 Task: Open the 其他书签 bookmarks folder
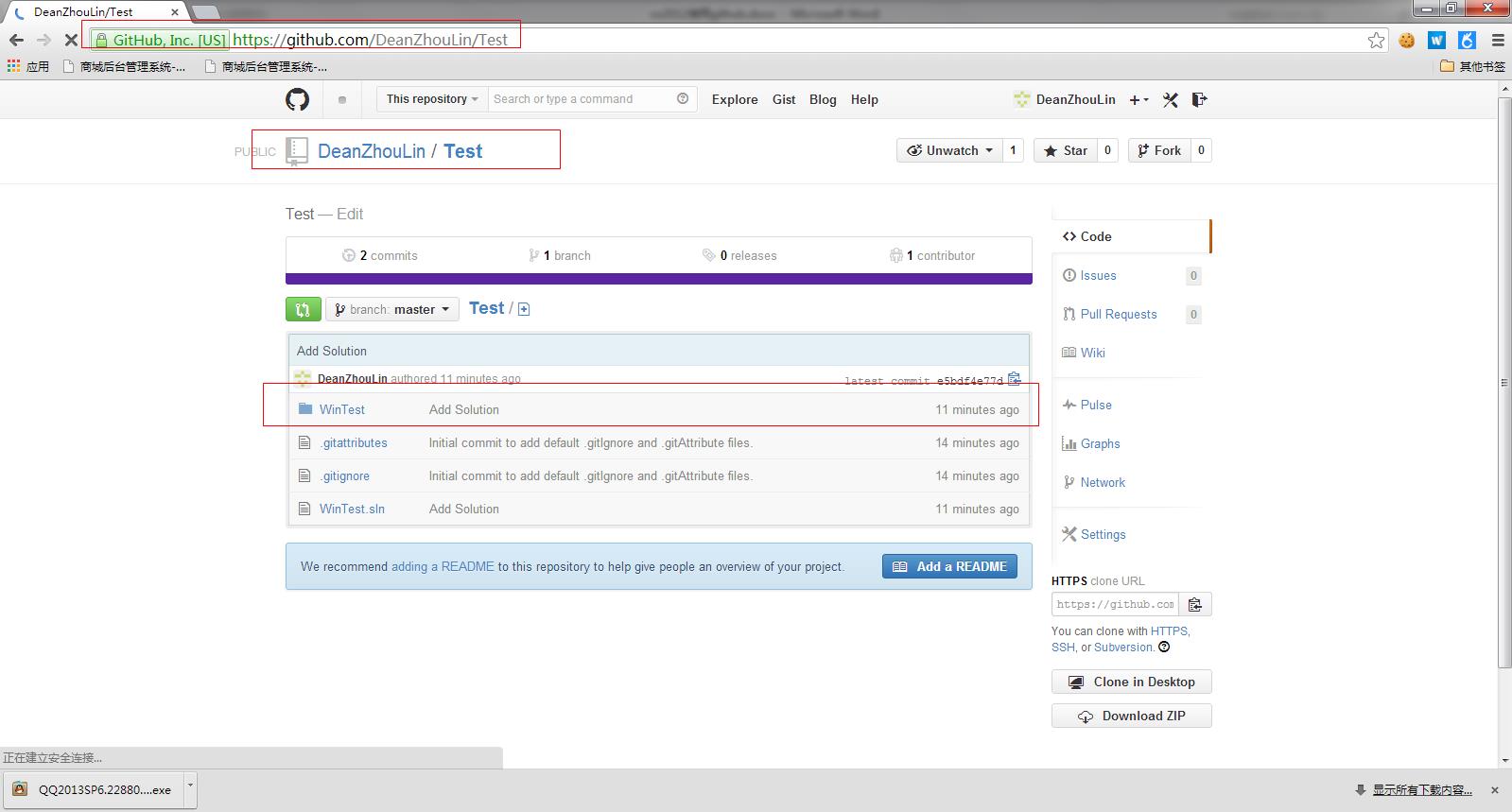(x=1472, y=66)
